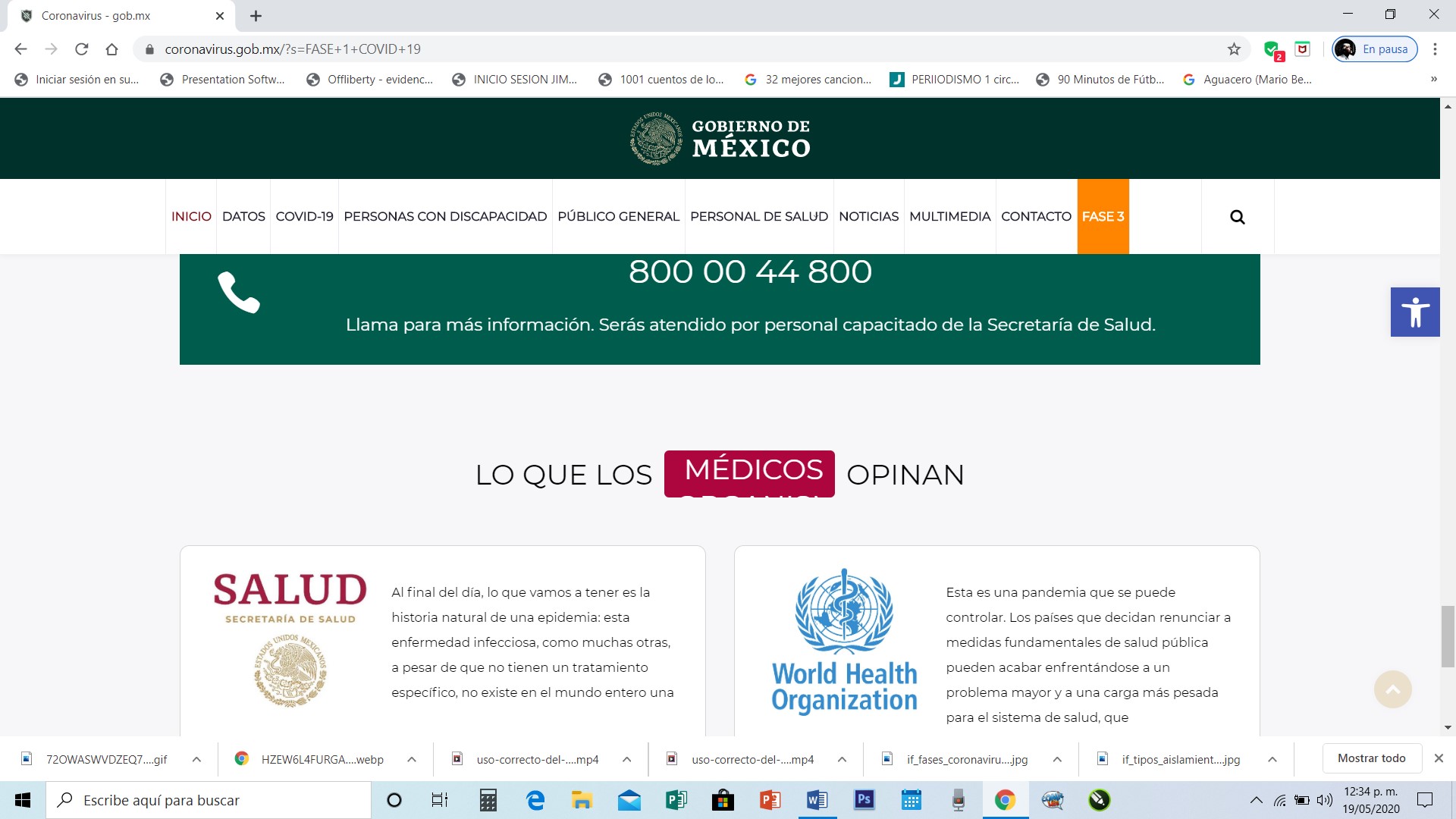Open the INICIO menu item
Image resolution: width=1456 pixels, height=819 pixels.
click(191, 216)
